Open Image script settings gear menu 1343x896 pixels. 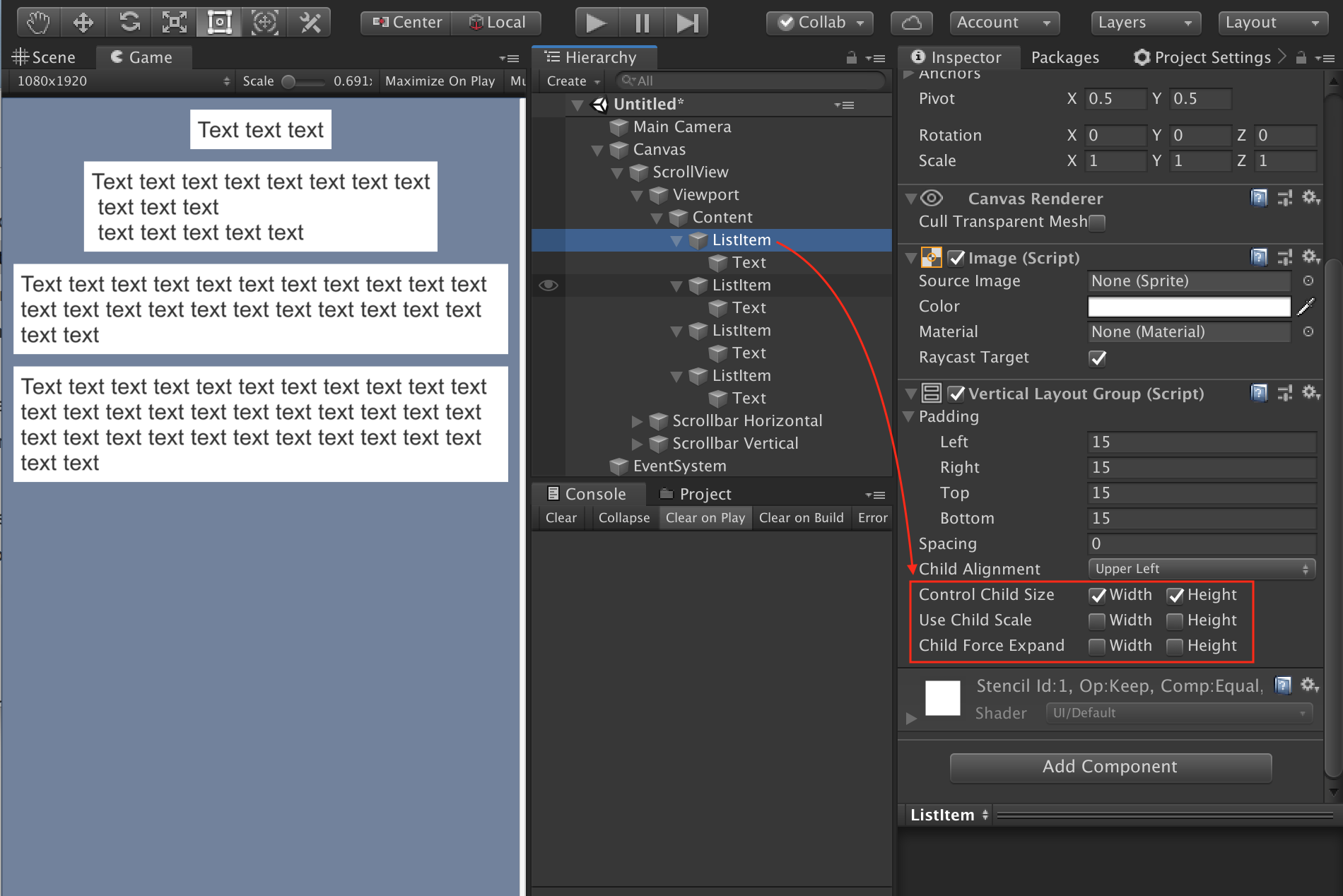[x=1311, y=257]
